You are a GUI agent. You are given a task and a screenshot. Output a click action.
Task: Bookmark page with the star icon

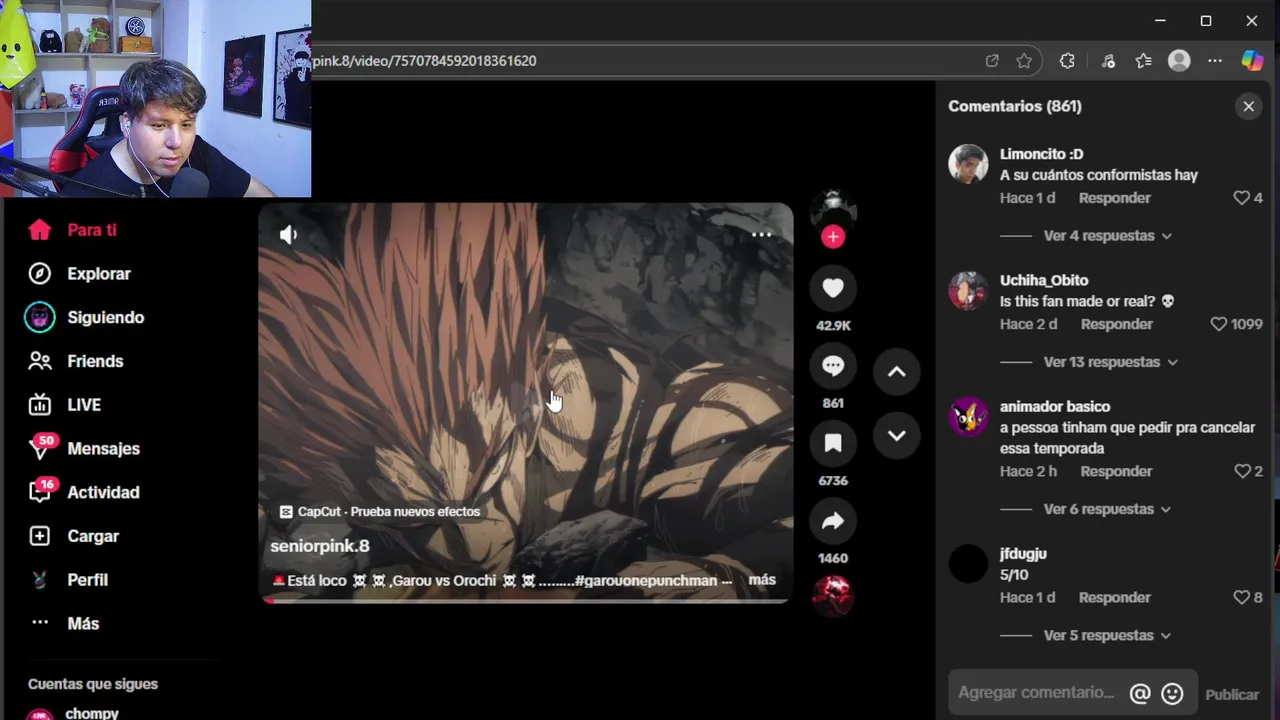point(1024,61)
